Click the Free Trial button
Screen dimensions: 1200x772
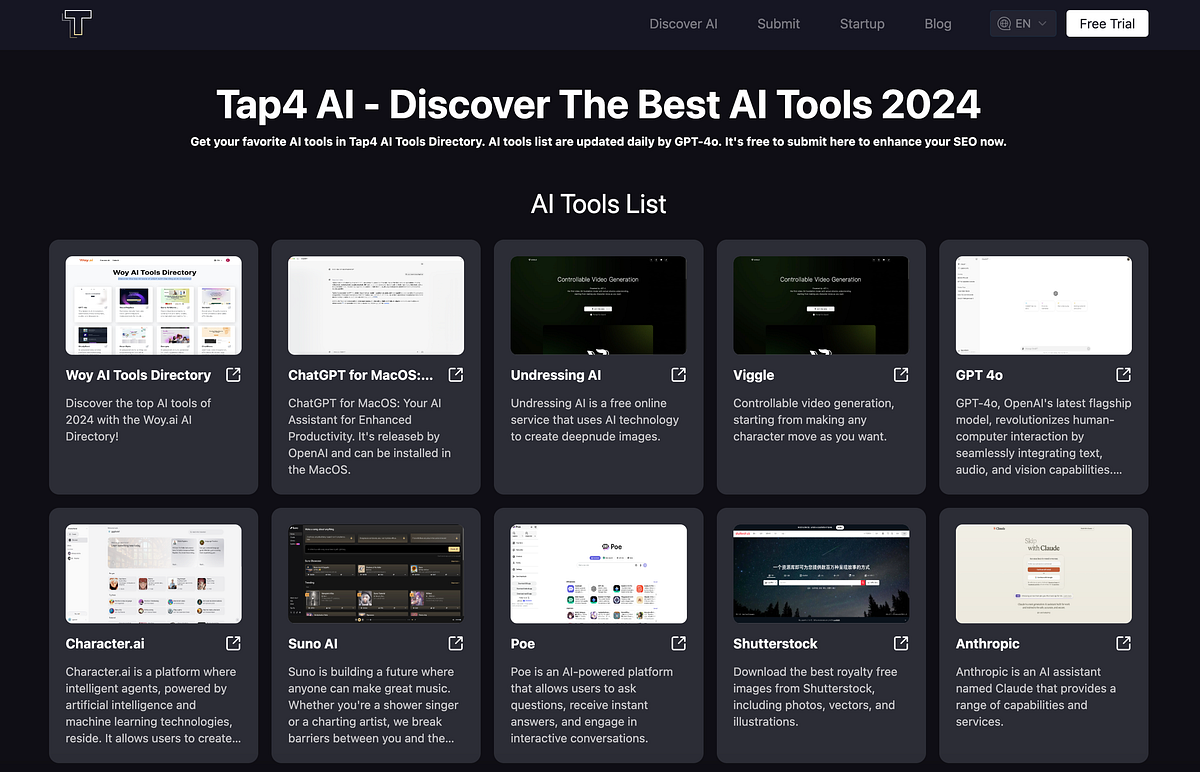(1107, 23)
